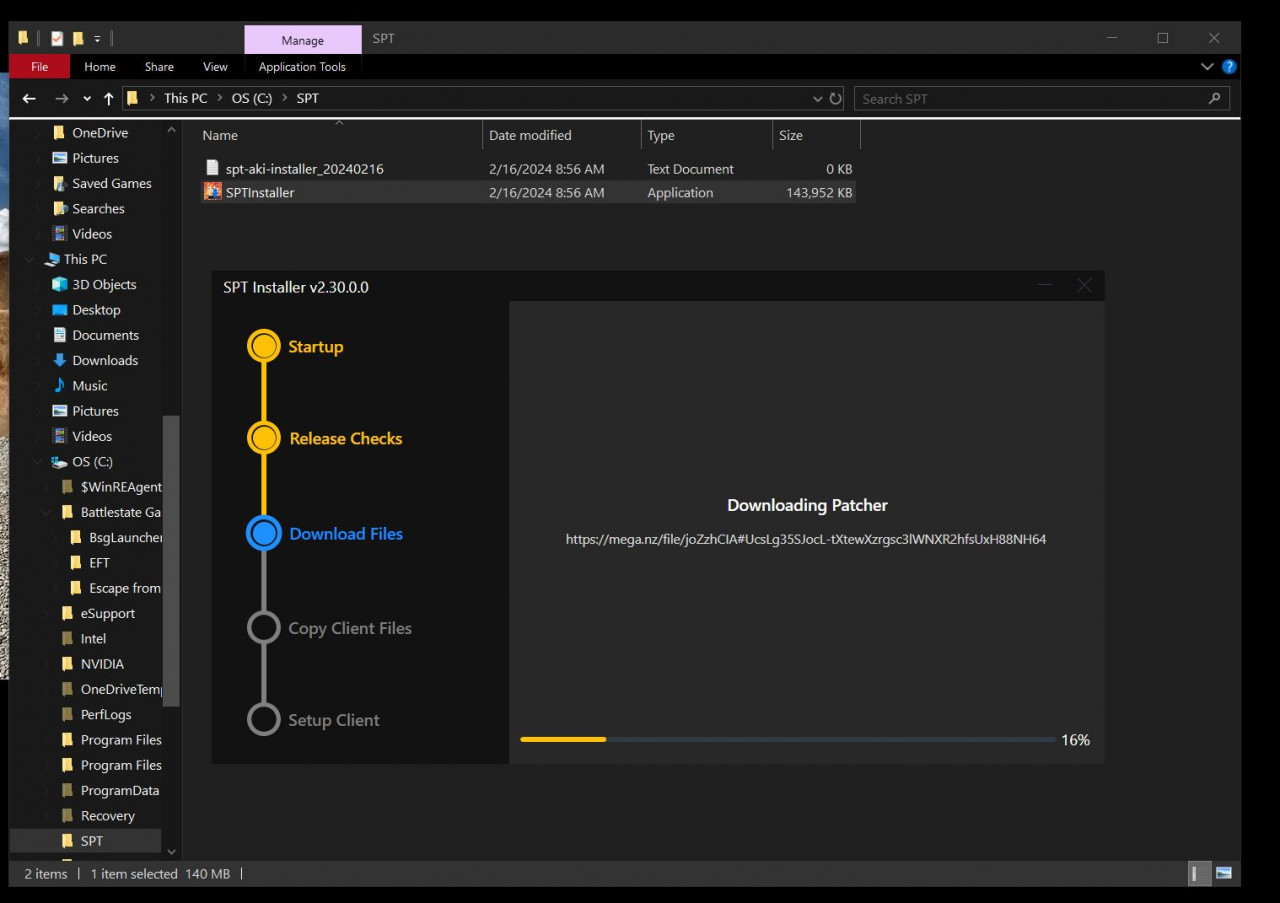Go up one folder level arrow
The height and width of the screenshot is (903, 1280).
point(108,98)
